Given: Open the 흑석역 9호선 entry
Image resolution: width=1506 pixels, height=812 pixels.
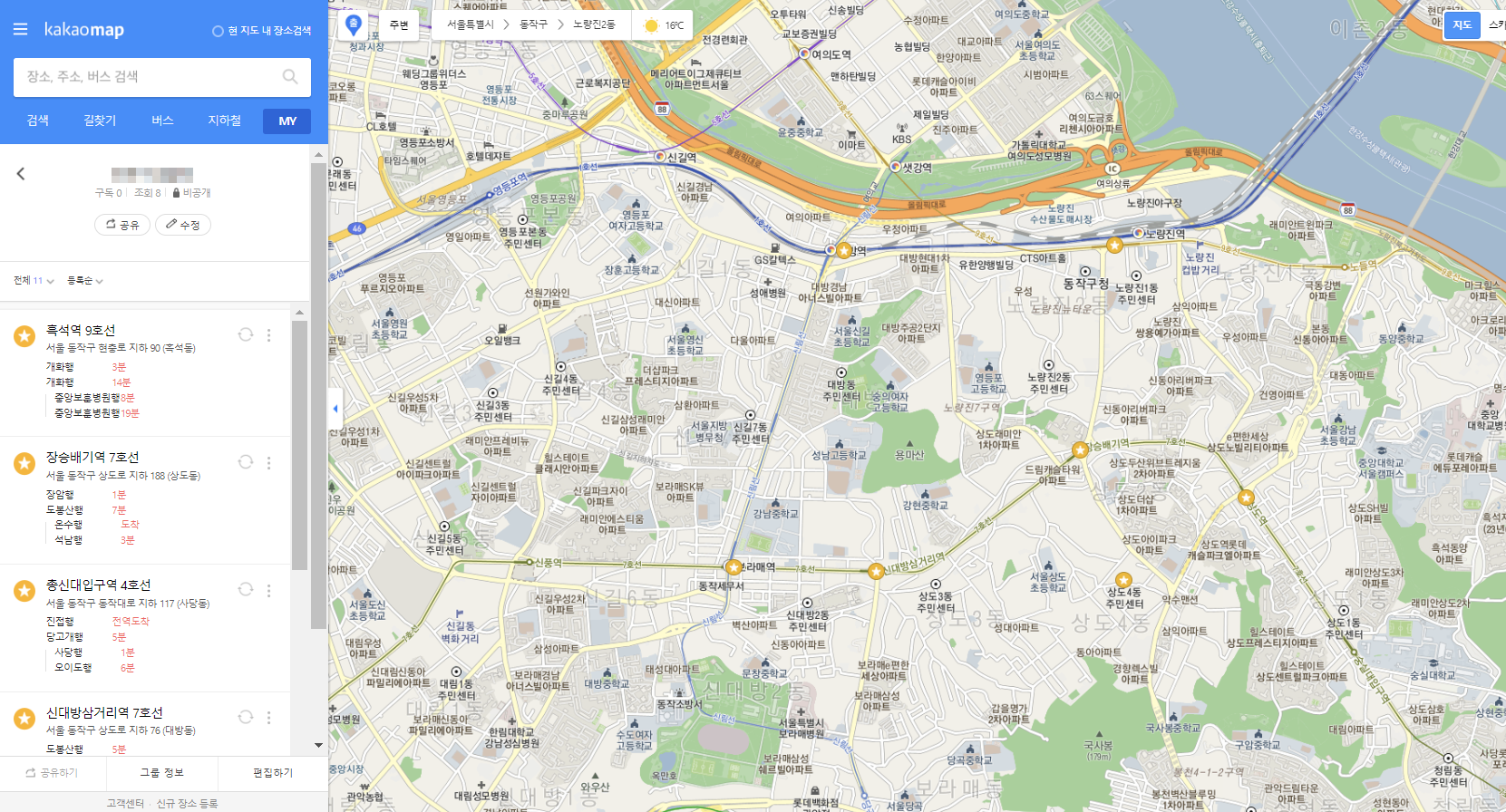Looking at the screenshot, I should coord(81,330).
